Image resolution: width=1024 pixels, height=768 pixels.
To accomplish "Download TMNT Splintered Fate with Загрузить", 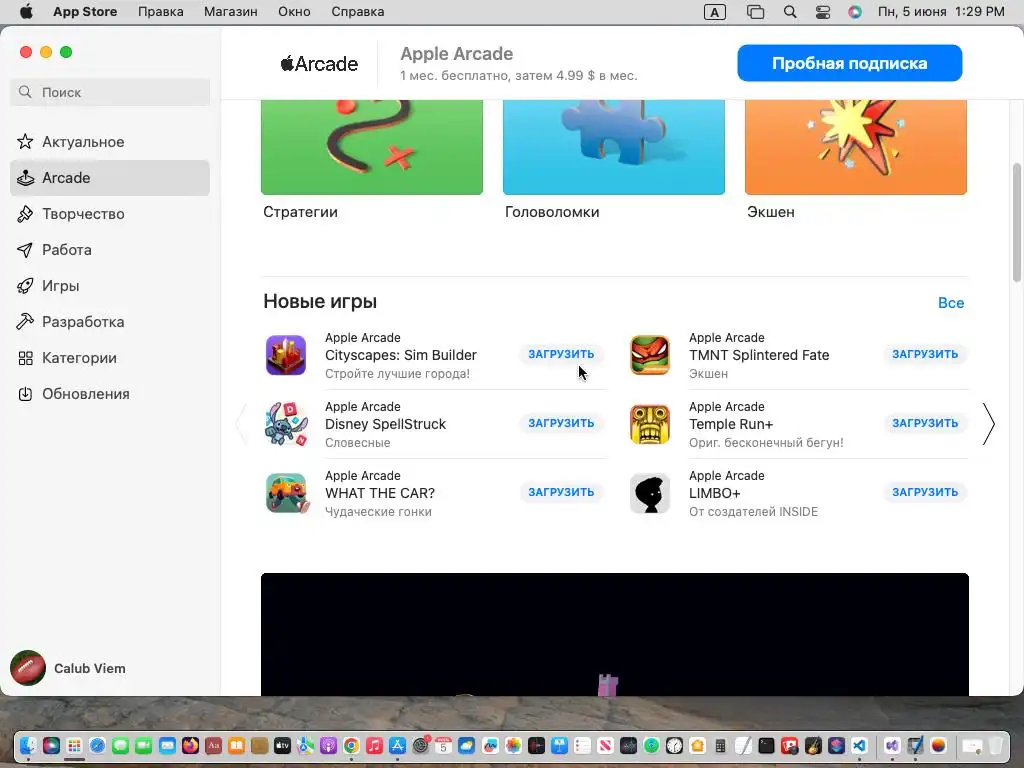I will pyautogui.click(x=925, y=354).
